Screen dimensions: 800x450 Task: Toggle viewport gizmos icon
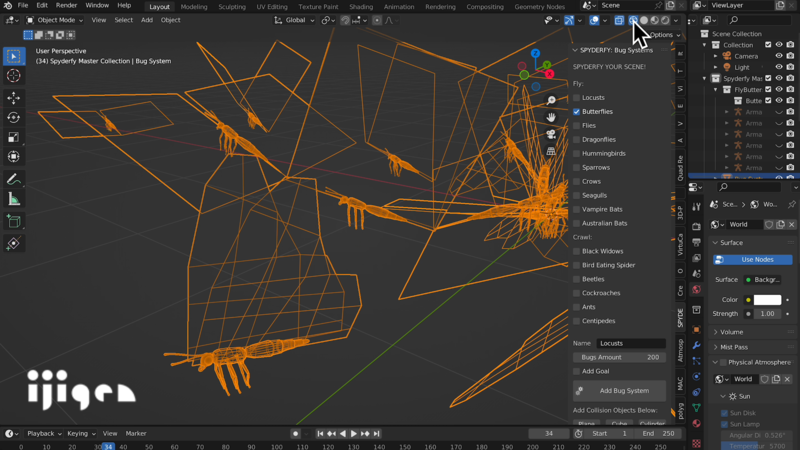pos(569,20)
